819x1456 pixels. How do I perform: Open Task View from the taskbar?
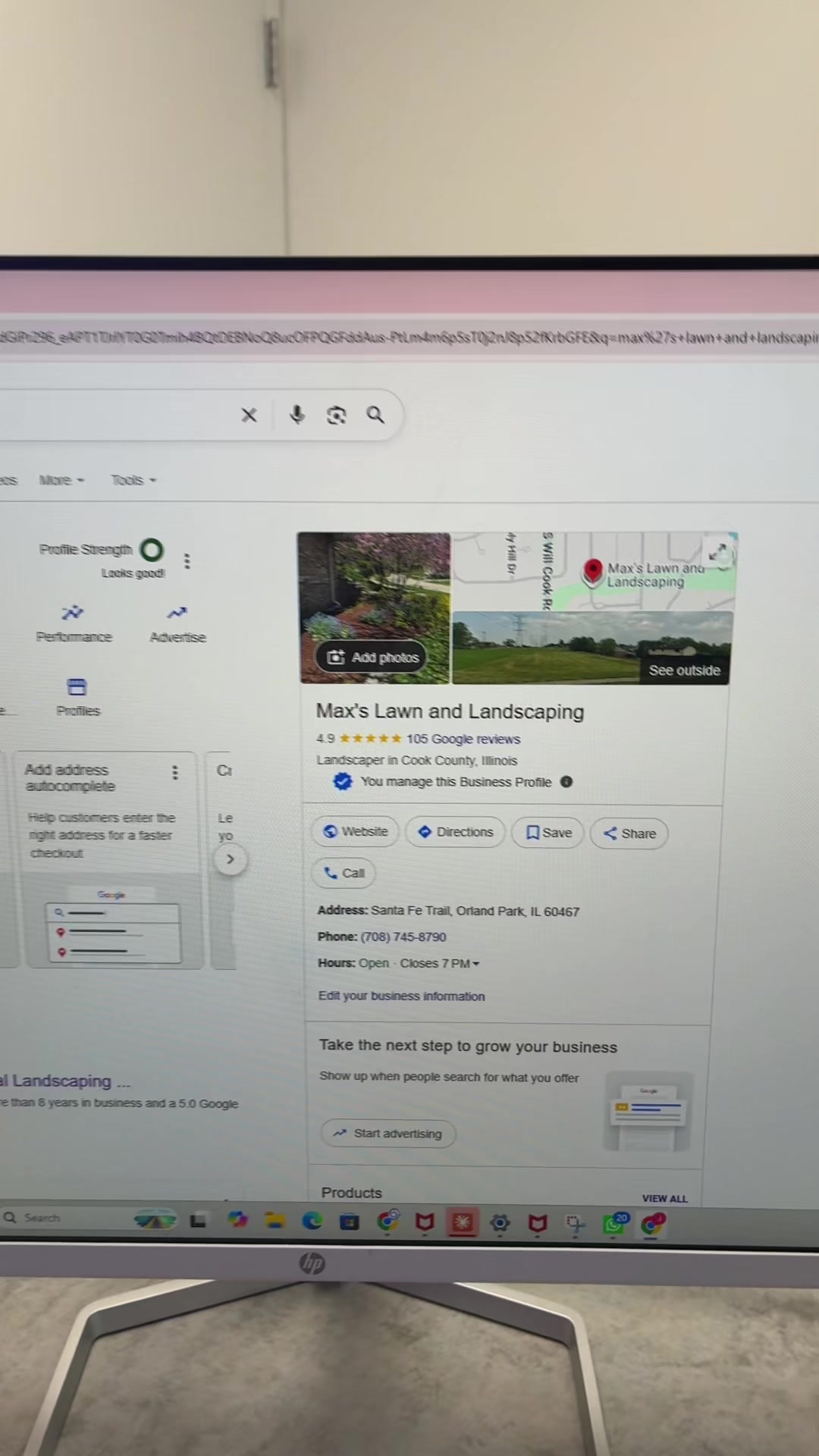click(x=199, y=1220)
